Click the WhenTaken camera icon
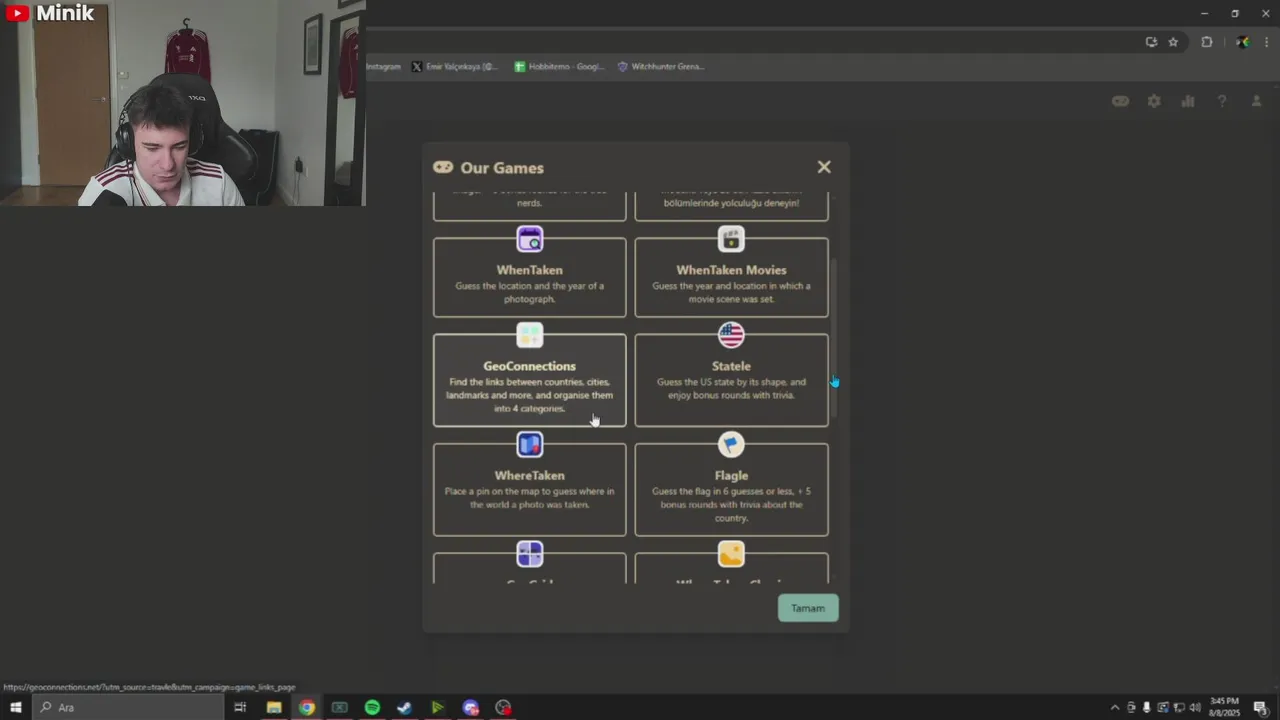Screen dimensions: 1280x720 (x=530, y=239)
